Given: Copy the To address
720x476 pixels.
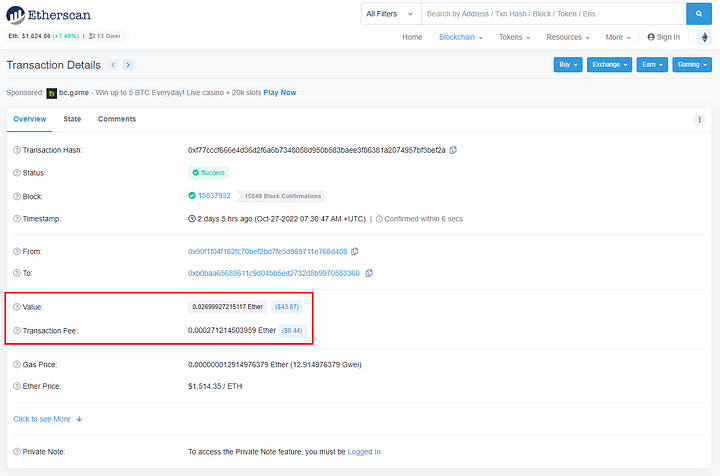Looking at the screenshot, I should tap(369, 273).
